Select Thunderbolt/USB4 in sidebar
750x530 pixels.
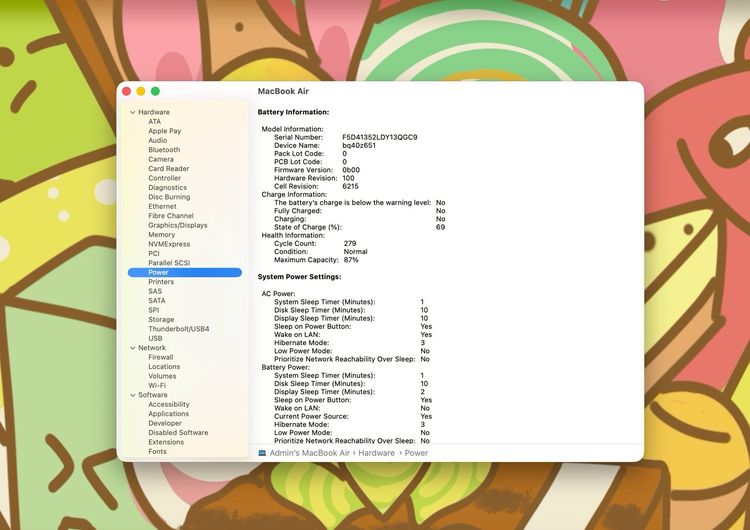[179, 329]
